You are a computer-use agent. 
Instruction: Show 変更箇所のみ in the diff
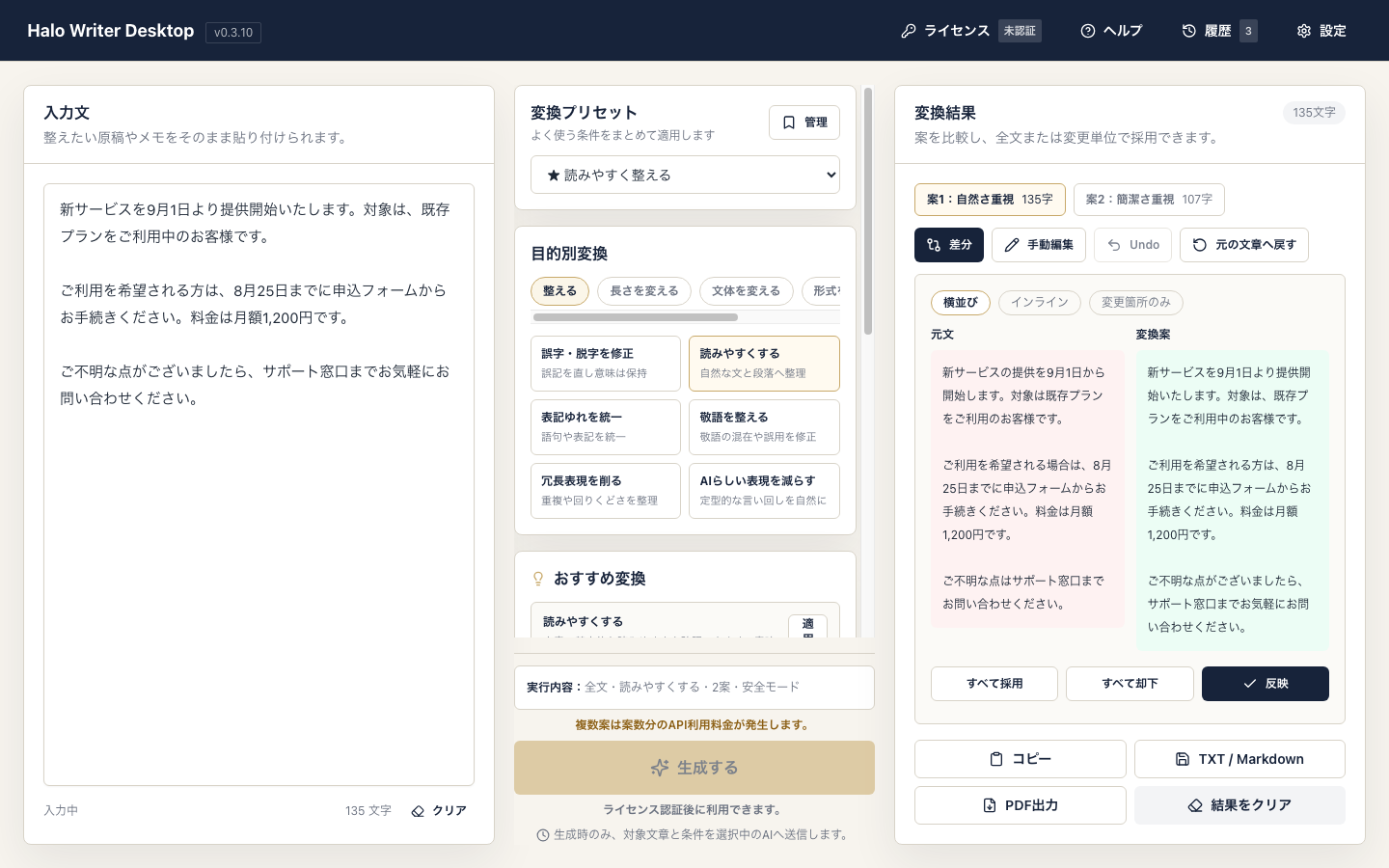pos(1136,303)
